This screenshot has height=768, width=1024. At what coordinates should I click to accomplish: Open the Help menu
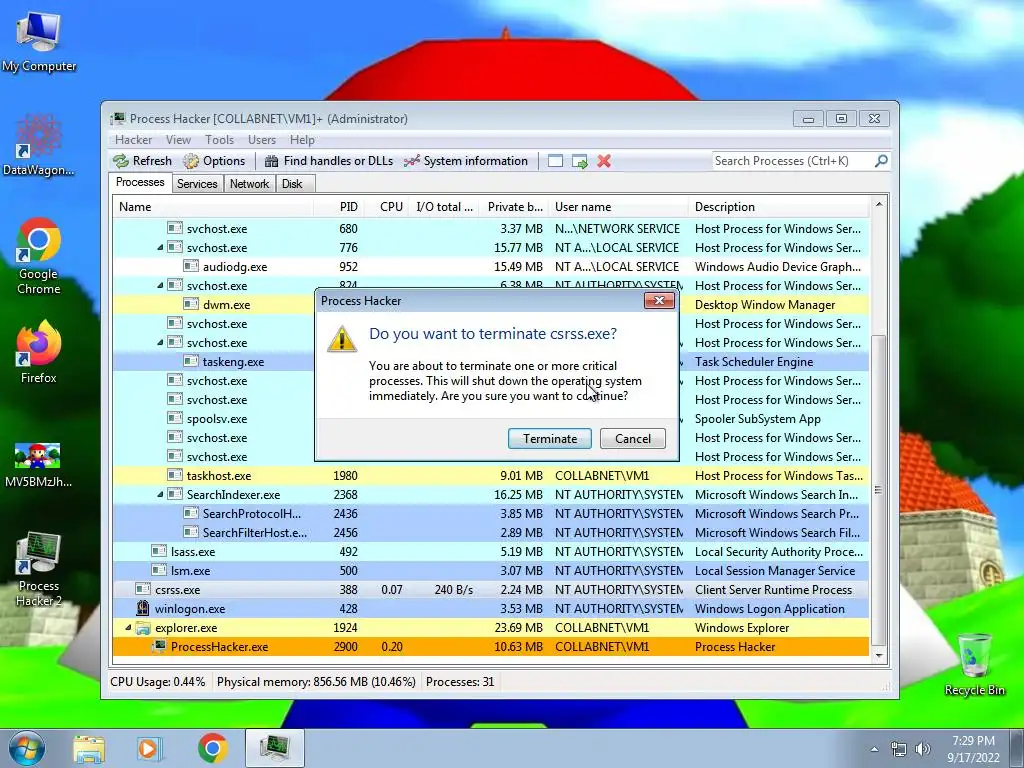click(302, 140)
